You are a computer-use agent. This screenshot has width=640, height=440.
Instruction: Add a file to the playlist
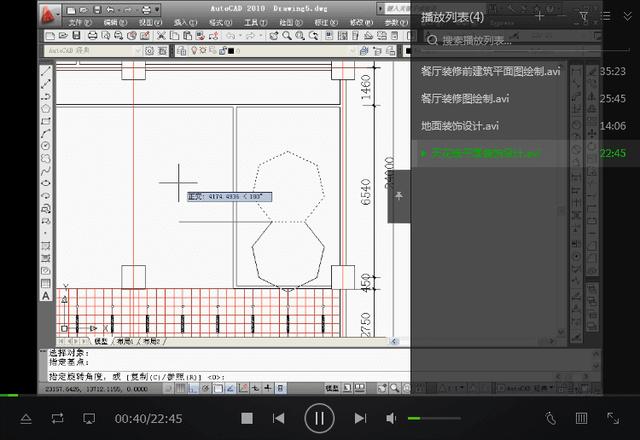click(540, 16)
